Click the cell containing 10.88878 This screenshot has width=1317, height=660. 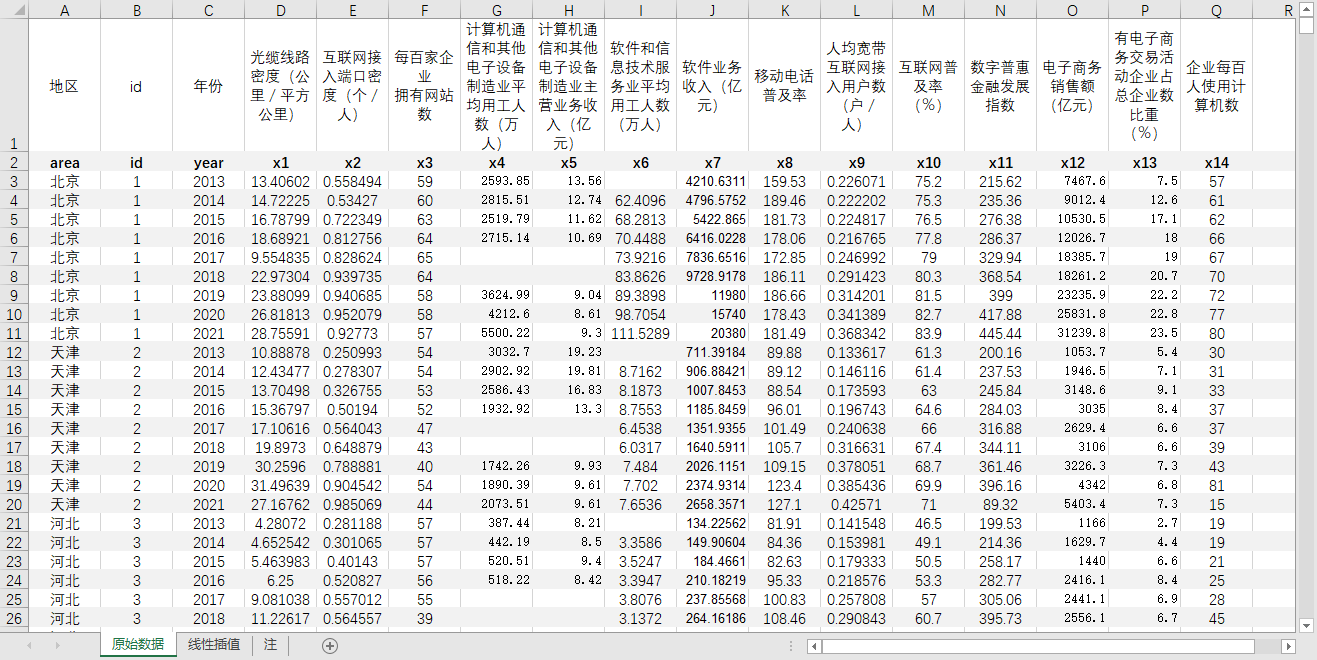281,352
